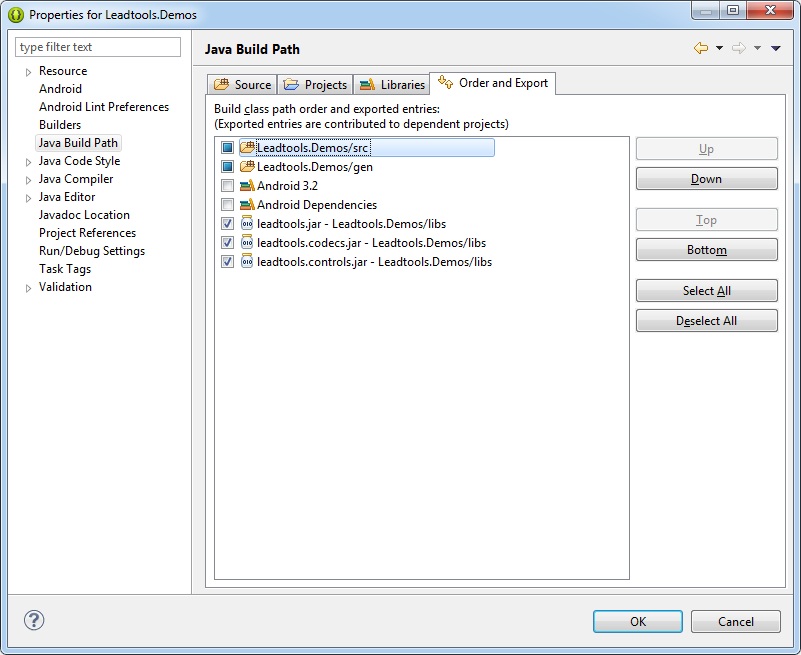Select 'leadtools.codecs.jar - Leadtools.Demos/libs' entry
This screenshot has width=801, height=655.
pos(371,242)
